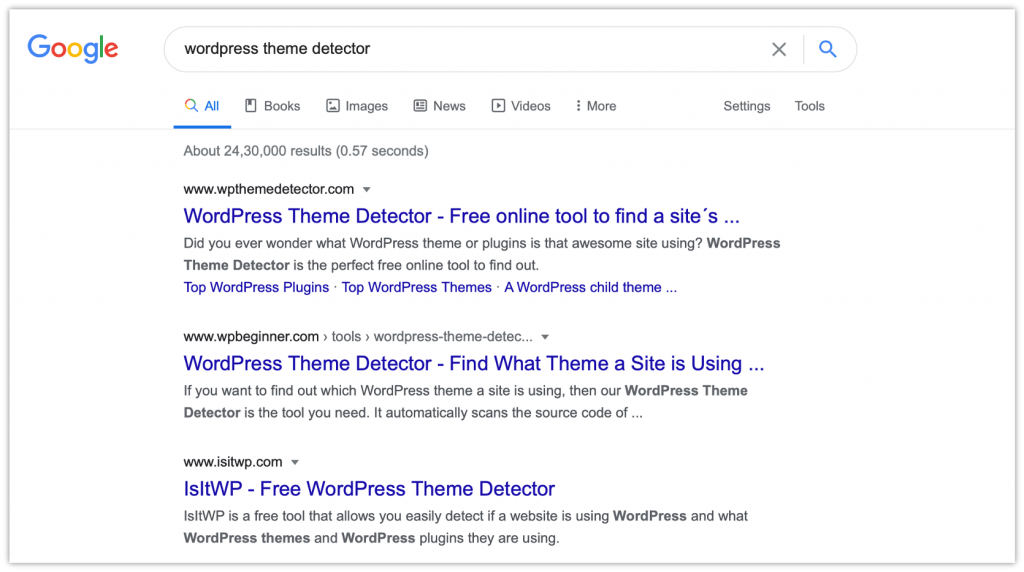Screen dimensions: 1024x572
Task: Click the three-dot icon beside More
Action: [x=578, y=105]
